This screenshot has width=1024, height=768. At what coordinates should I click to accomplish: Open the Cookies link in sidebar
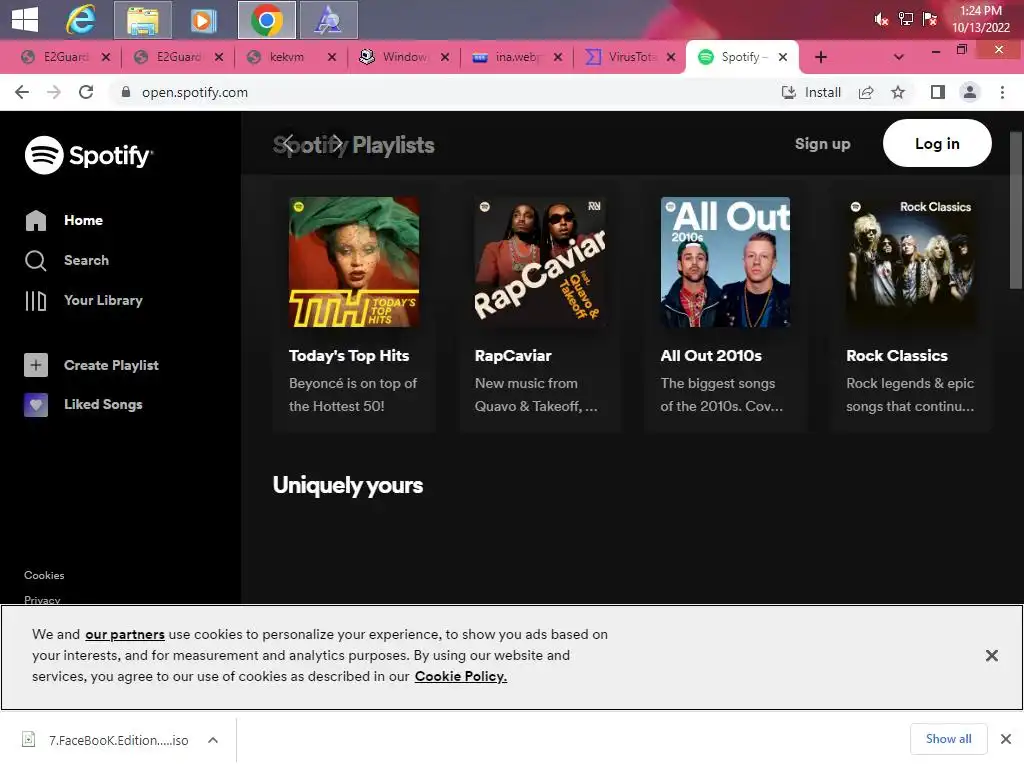(44, 575)
